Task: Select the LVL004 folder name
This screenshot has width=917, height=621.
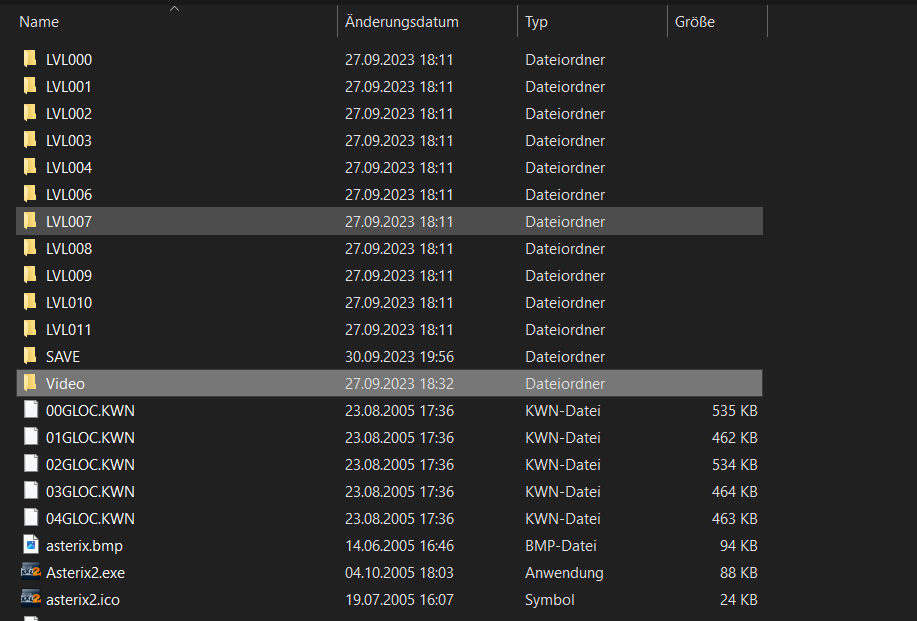Action: pyautogui.click(x=69, y=168)
